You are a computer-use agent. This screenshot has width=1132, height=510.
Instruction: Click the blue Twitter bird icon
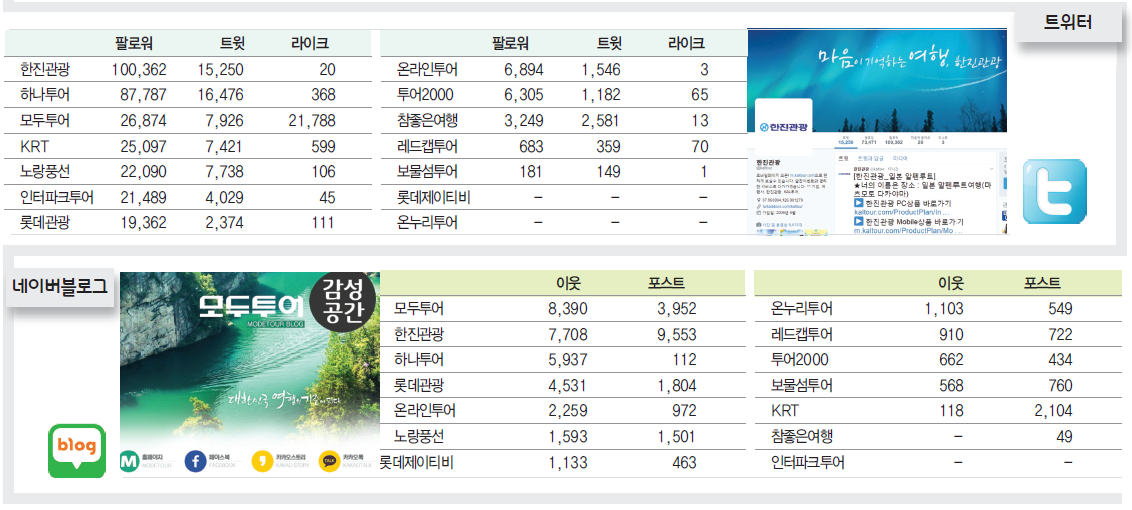click(1054, 191)
